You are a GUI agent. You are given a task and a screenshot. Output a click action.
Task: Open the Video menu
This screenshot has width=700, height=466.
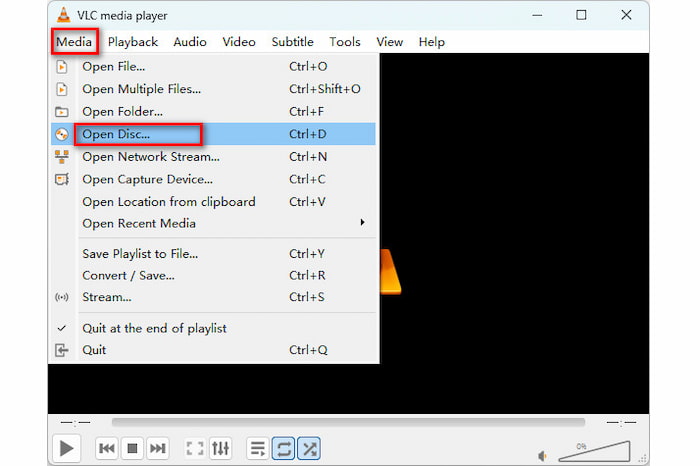pos(239,42)
